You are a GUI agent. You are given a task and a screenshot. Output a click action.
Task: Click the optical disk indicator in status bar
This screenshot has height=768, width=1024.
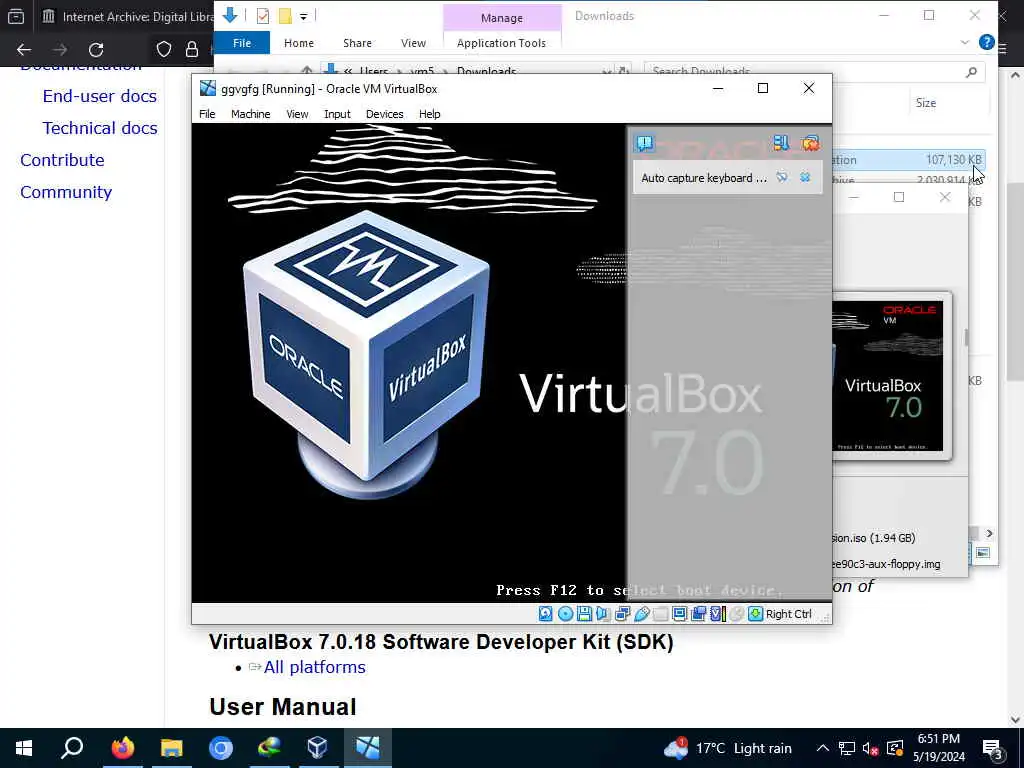[566, 614]
